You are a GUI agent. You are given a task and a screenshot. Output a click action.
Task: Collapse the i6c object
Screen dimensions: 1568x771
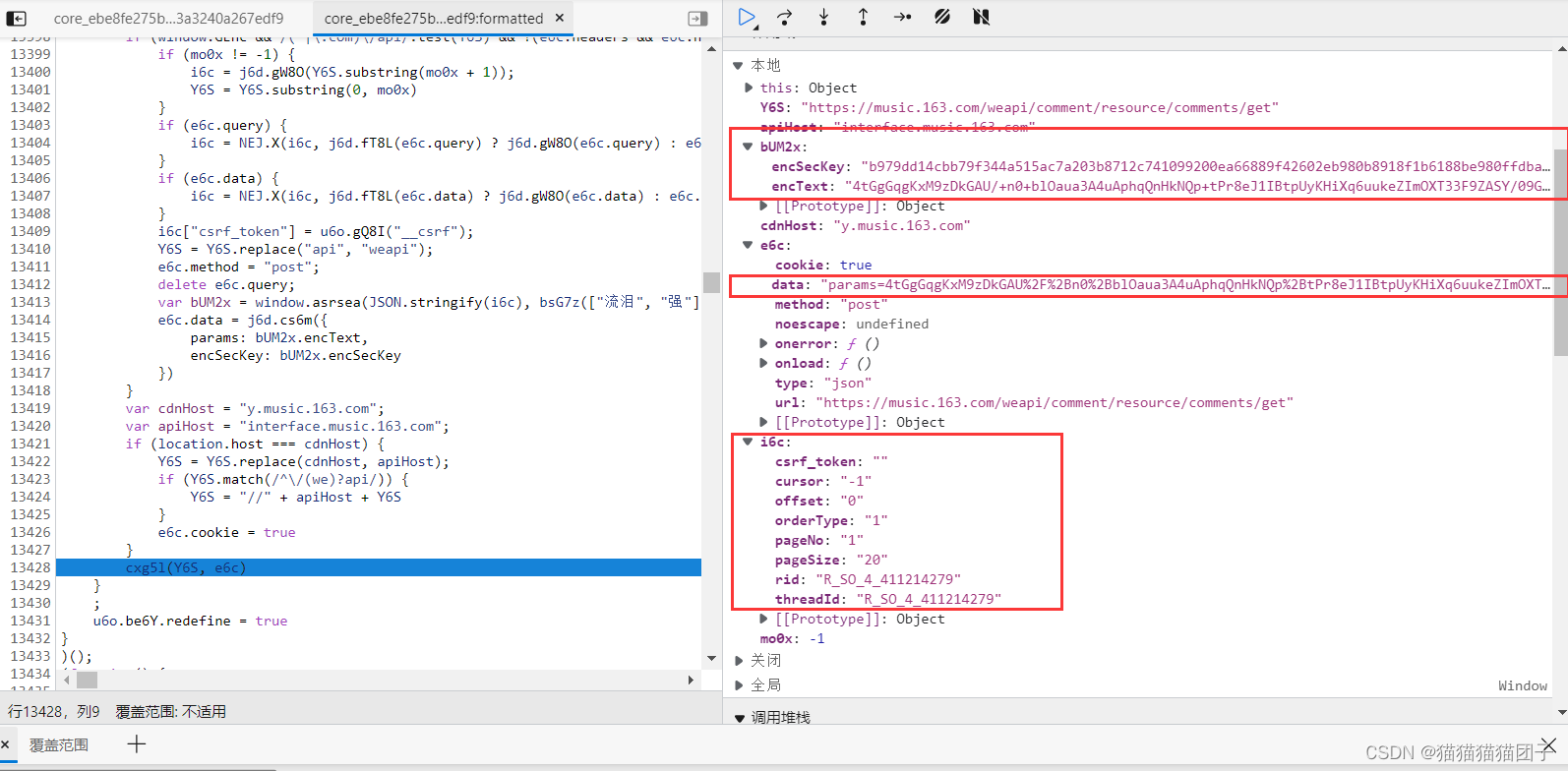[748, 442]
